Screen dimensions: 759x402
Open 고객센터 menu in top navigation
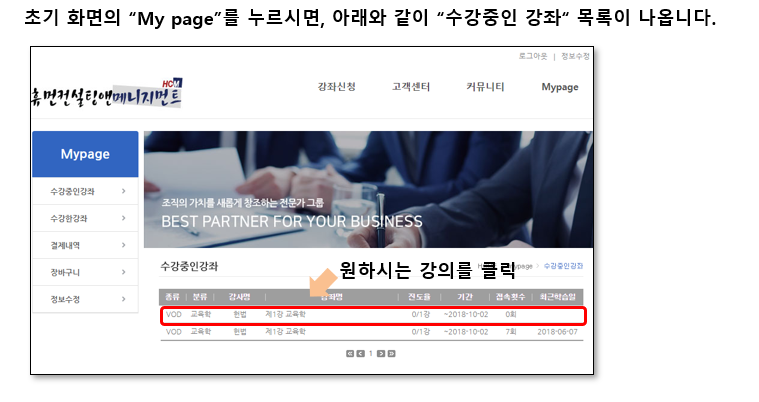coord(412,87)
